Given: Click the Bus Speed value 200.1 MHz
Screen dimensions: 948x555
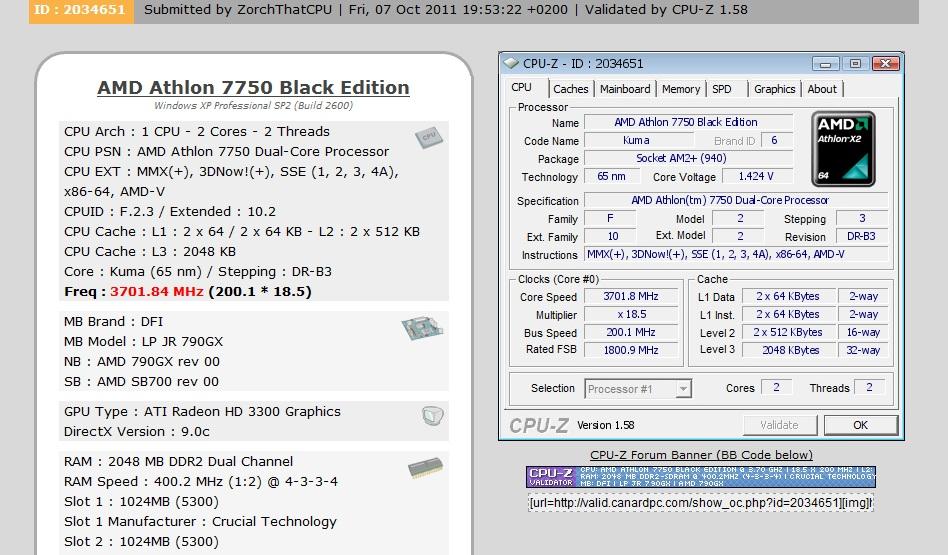Looking at the screenshot, I should [631, 333].
